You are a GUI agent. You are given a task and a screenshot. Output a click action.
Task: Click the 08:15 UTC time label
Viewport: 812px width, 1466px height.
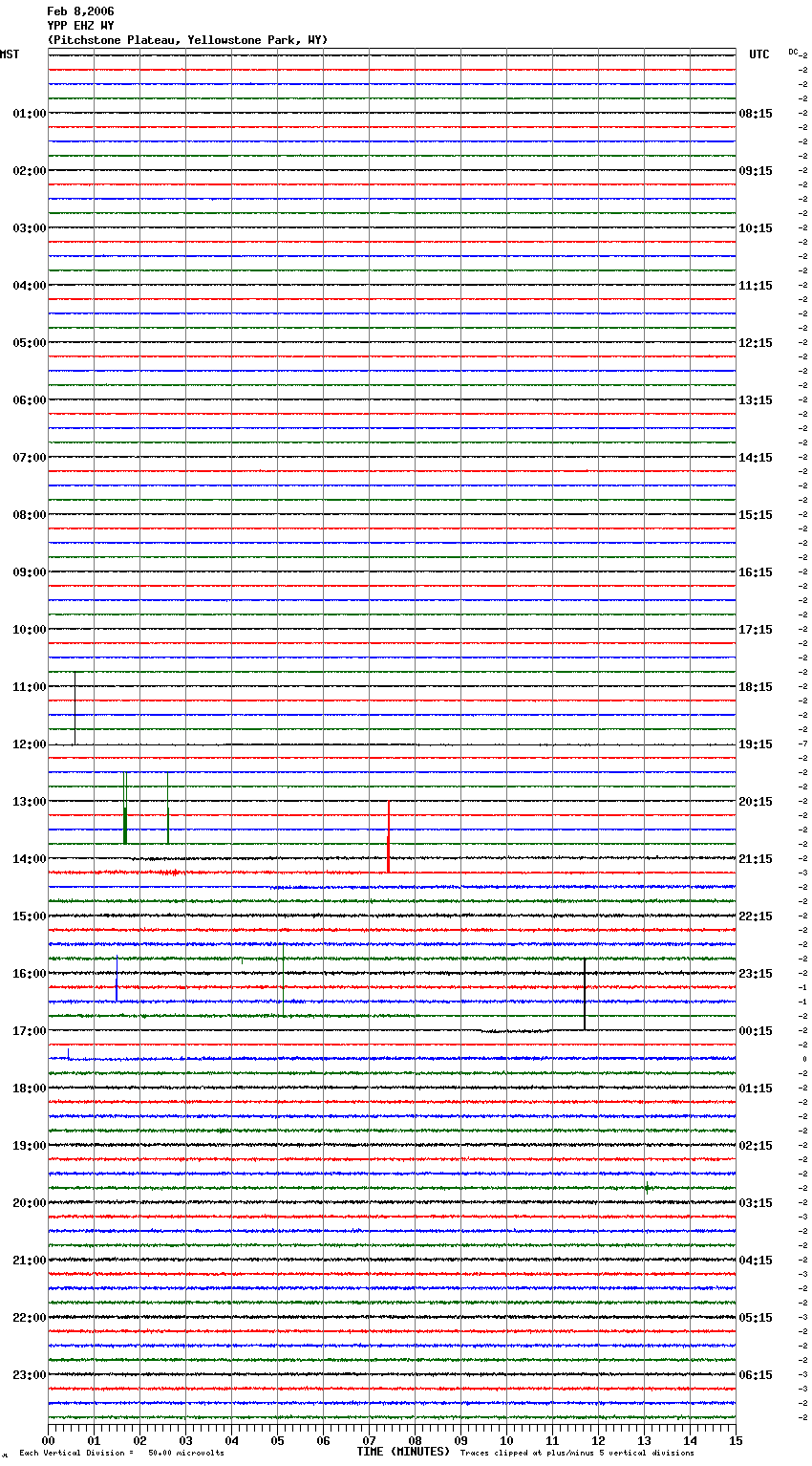756,114
